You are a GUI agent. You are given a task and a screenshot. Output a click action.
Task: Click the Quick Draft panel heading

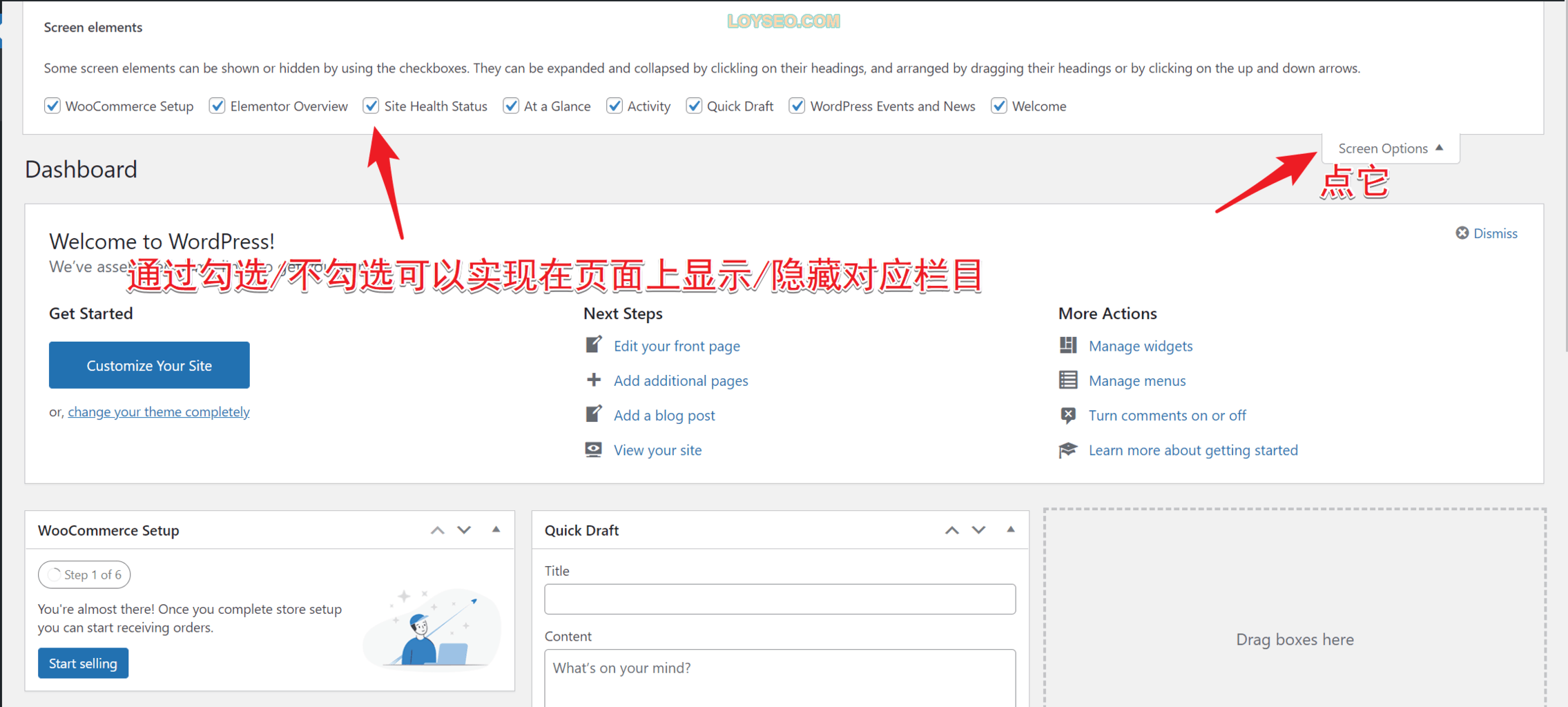click(x=581, y=530)
